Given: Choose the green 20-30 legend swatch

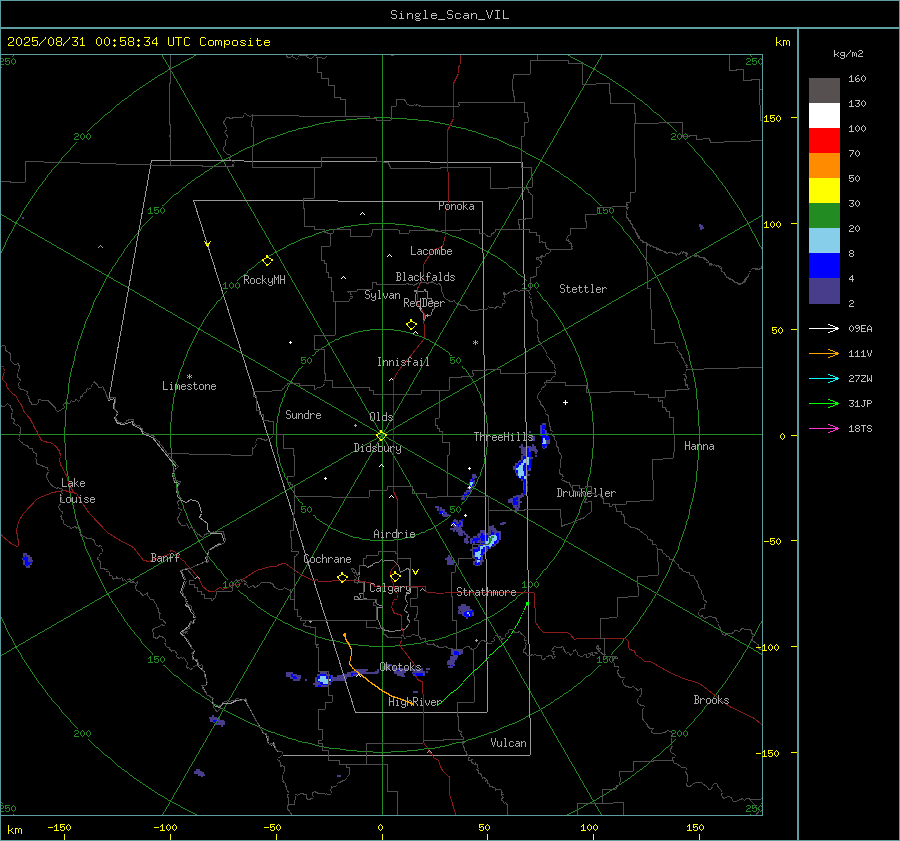Looking at the screenshot, I should (824, 216).
